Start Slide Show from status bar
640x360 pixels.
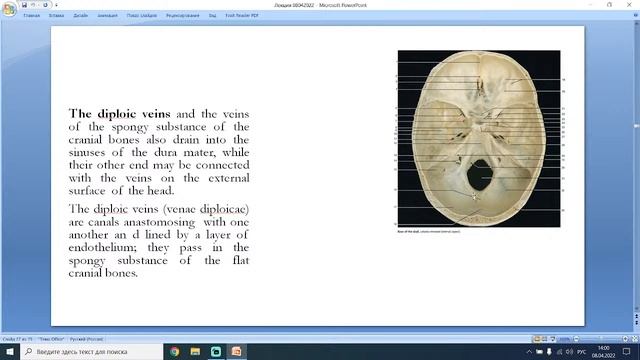(x=552, y=339)
